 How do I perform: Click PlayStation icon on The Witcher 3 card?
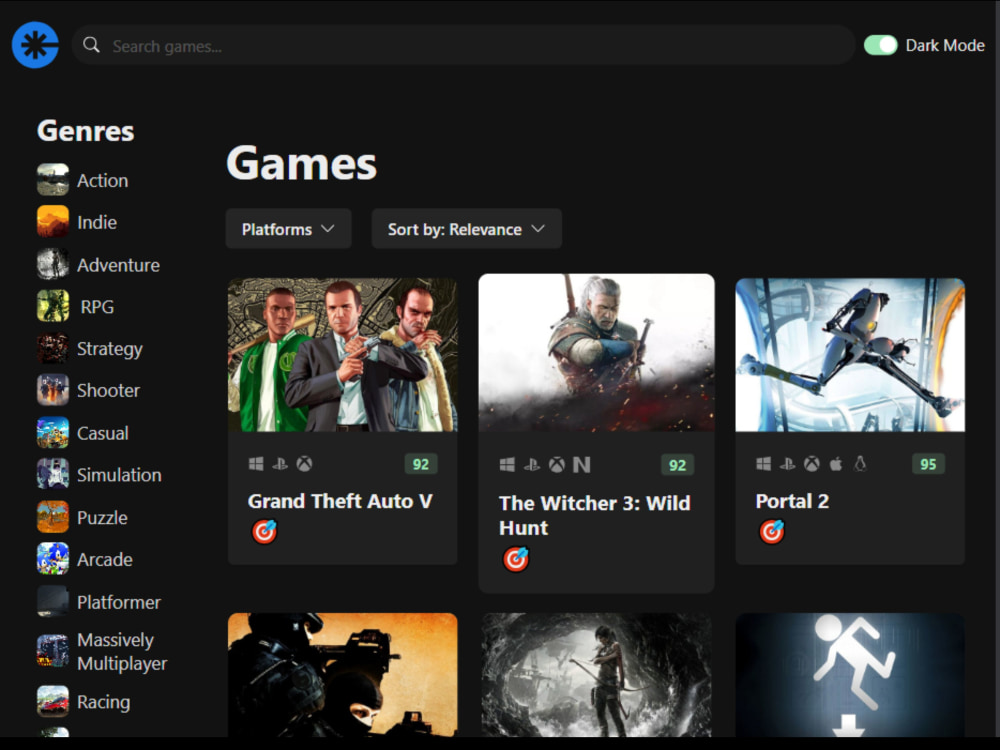[532, 465]
